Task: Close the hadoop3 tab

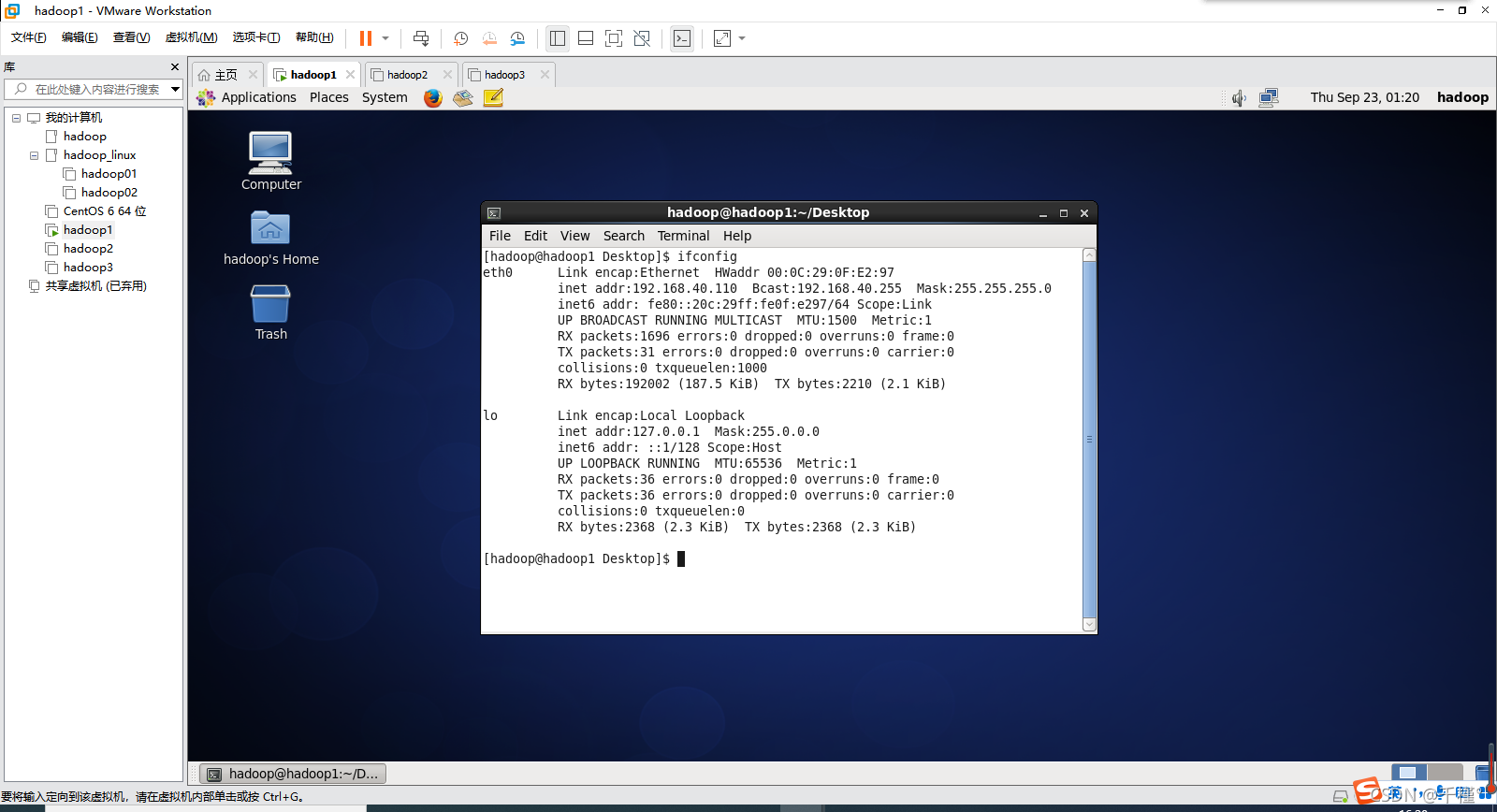Action: [545, 75]
